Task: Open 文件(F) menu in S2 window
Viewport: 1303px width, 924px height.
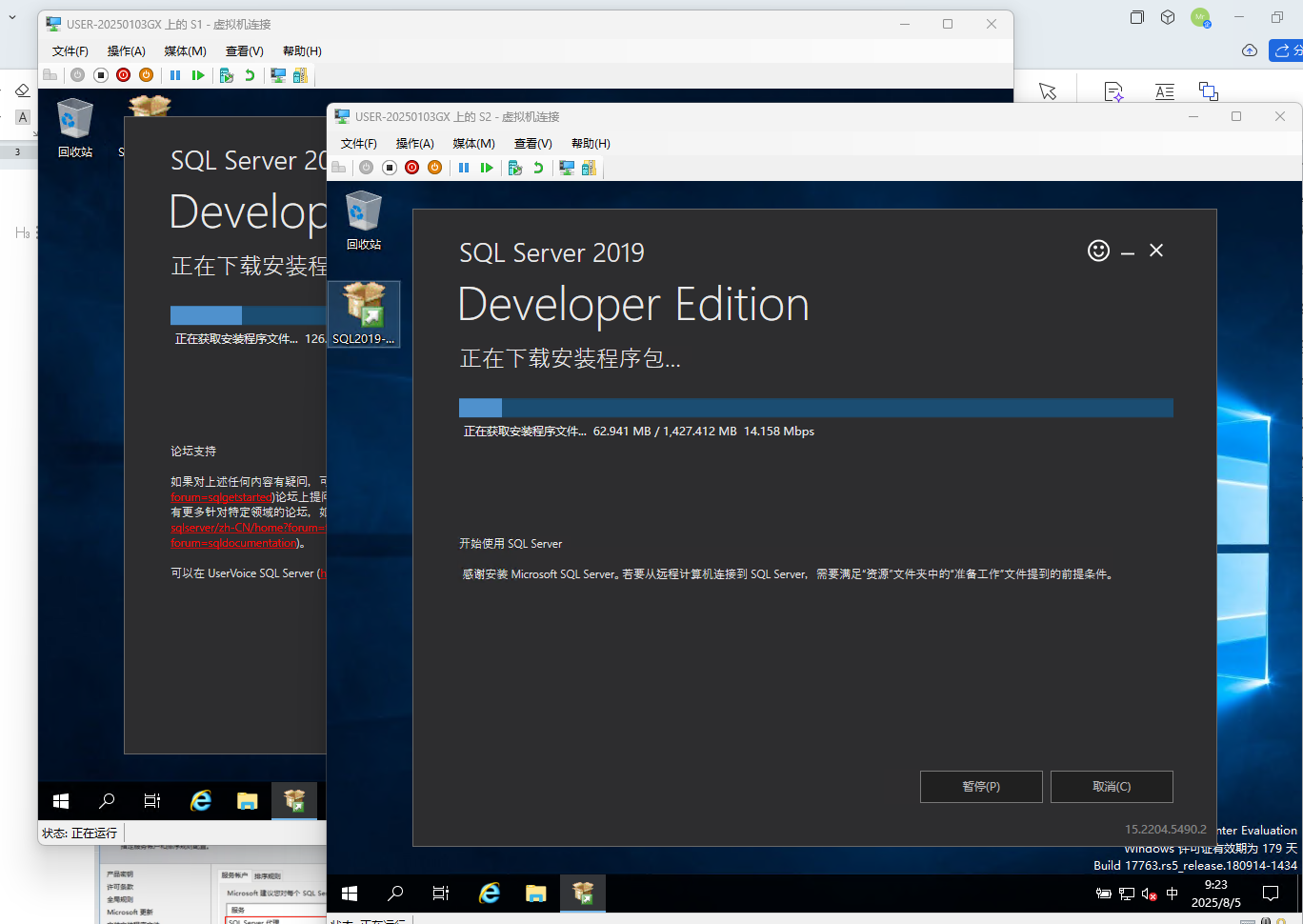Action: point(359,144)
